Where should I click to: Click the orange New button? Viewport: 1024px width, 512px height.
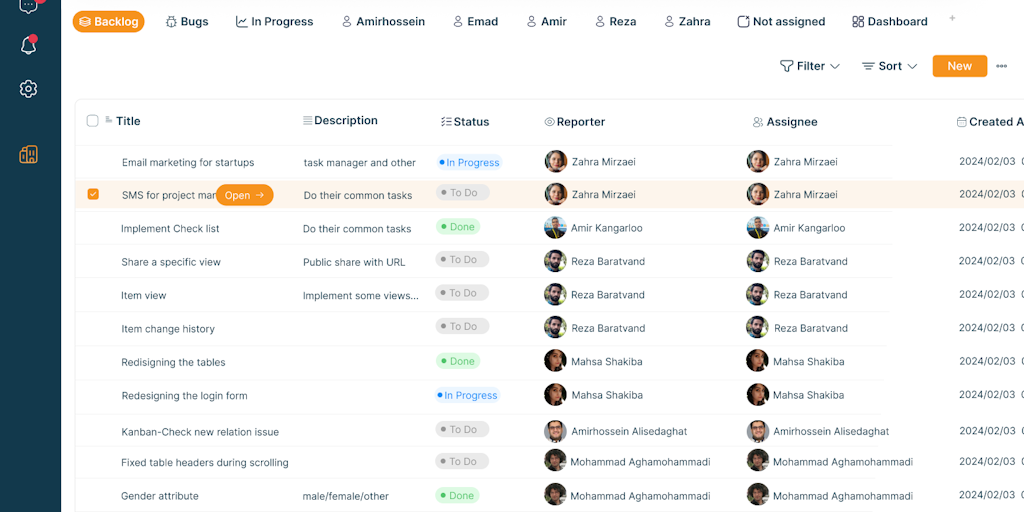coord(959,66)
